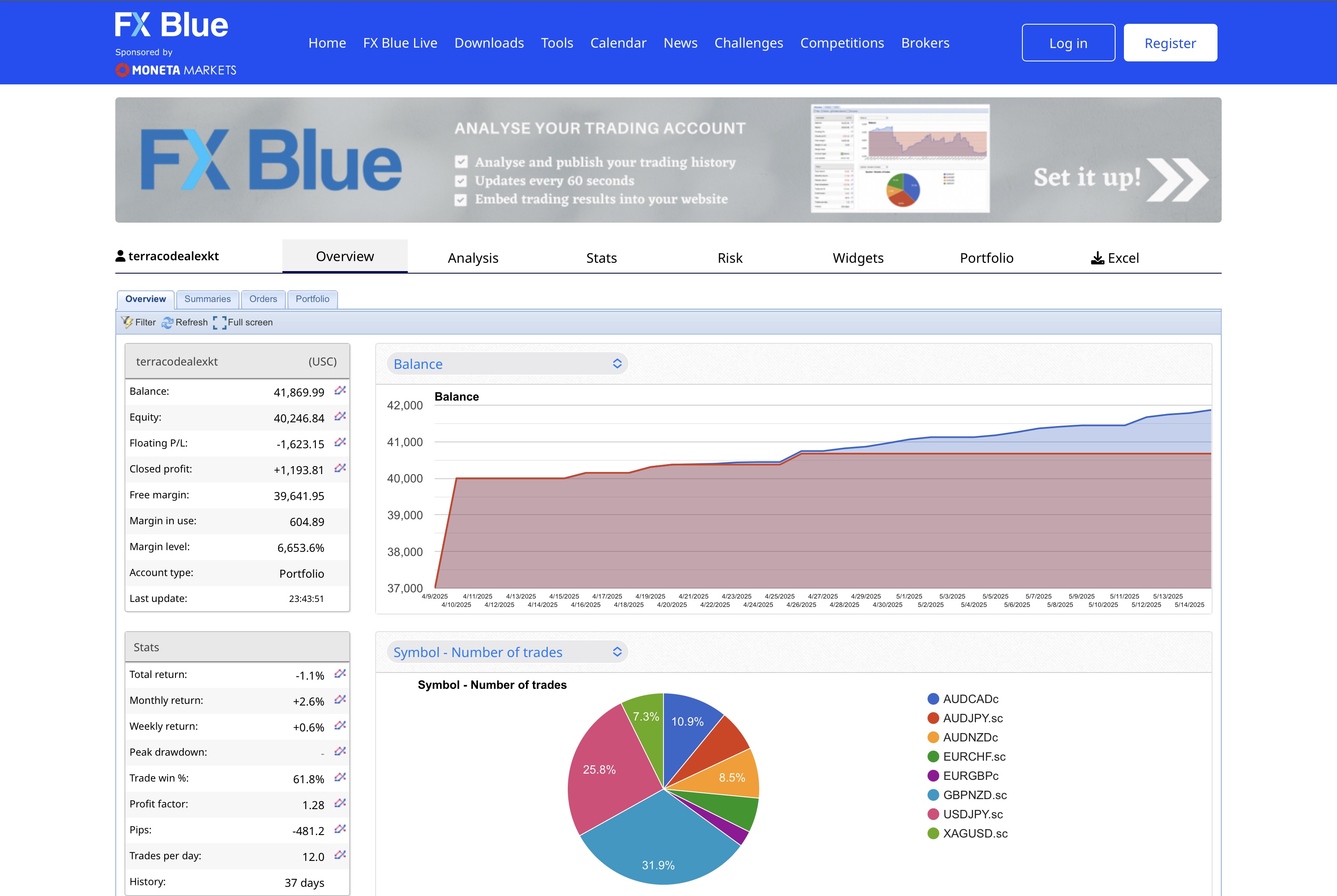The width and height of the screenshot is (1337, 896).
Task: Click the FX Blue analyse account banner
Action: 668,160
